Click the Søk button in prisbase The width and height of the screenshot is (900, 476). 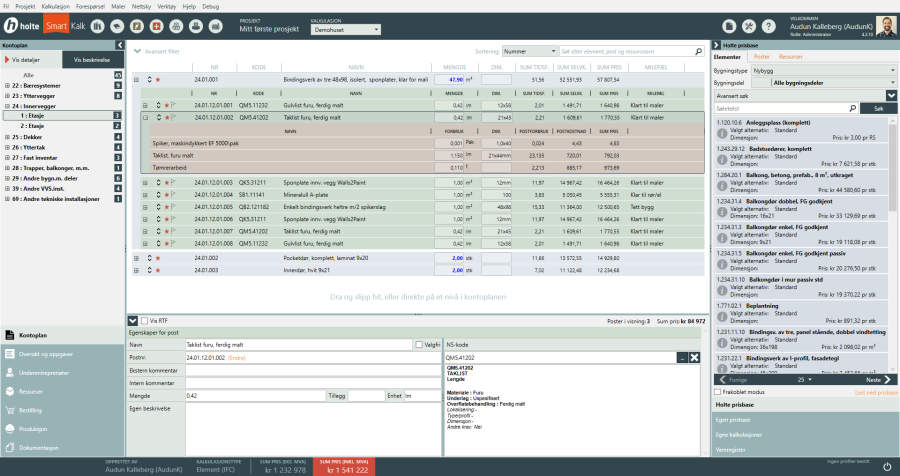878,107
